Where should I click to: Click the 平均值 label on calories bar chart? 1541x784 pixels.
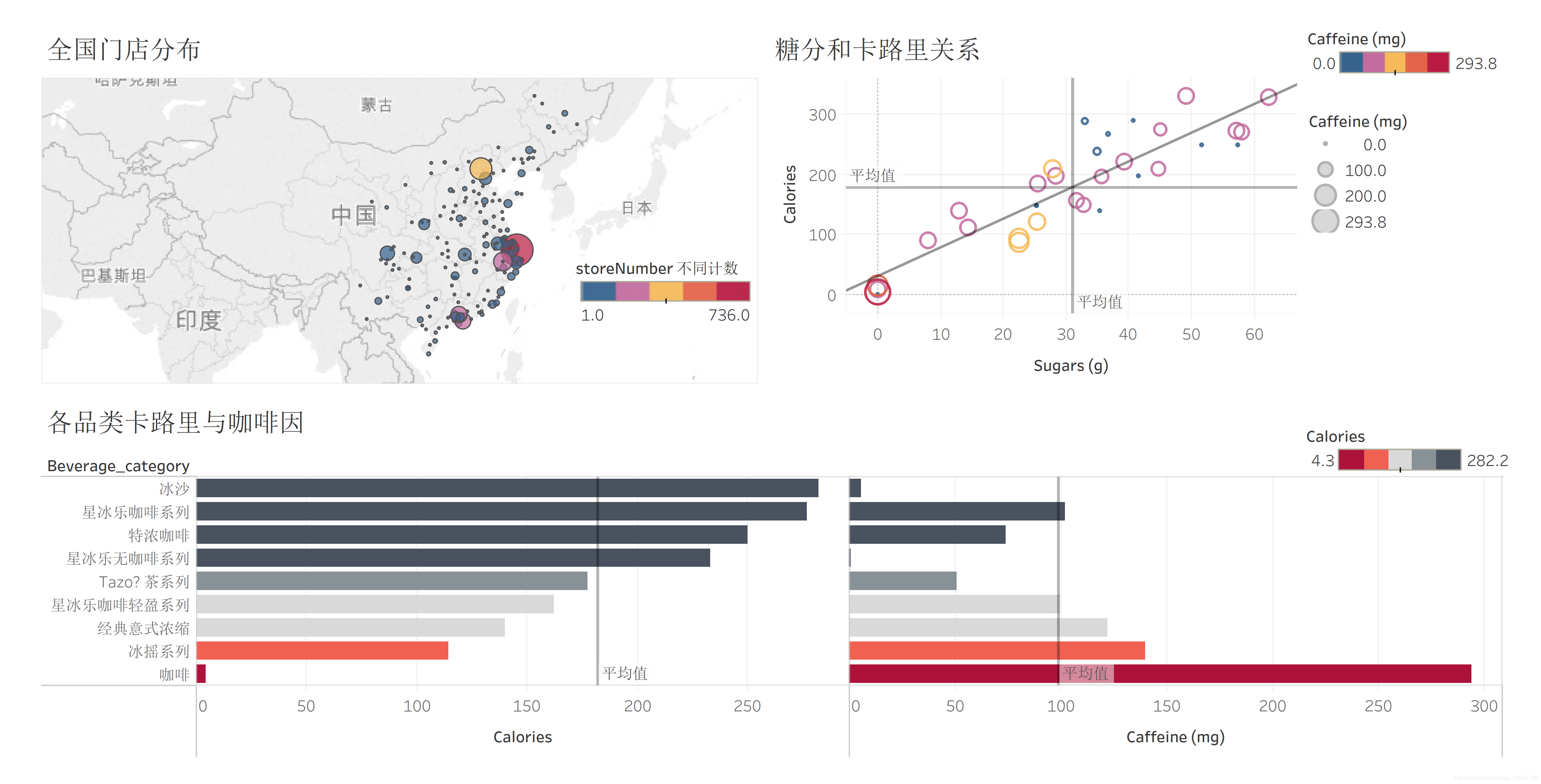pyautogui.click(x=624, y=673)
